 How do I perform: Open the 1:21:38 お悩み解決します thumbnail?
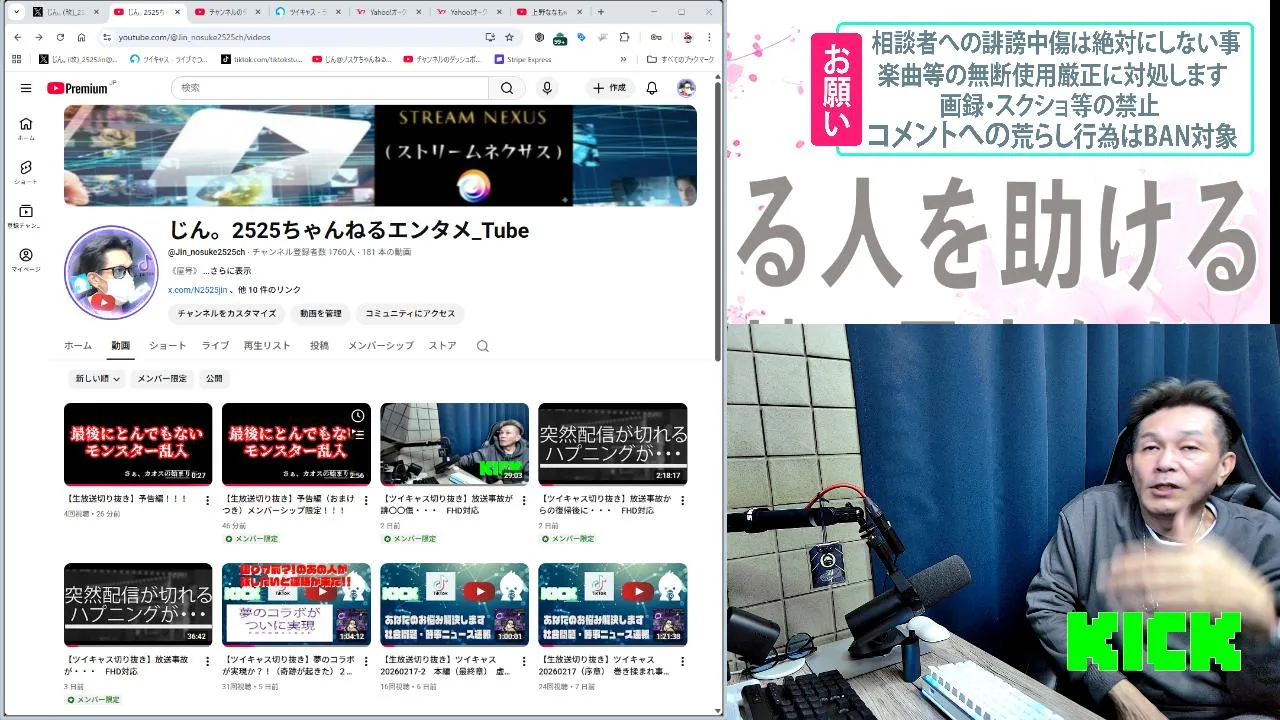click(612, 604)
